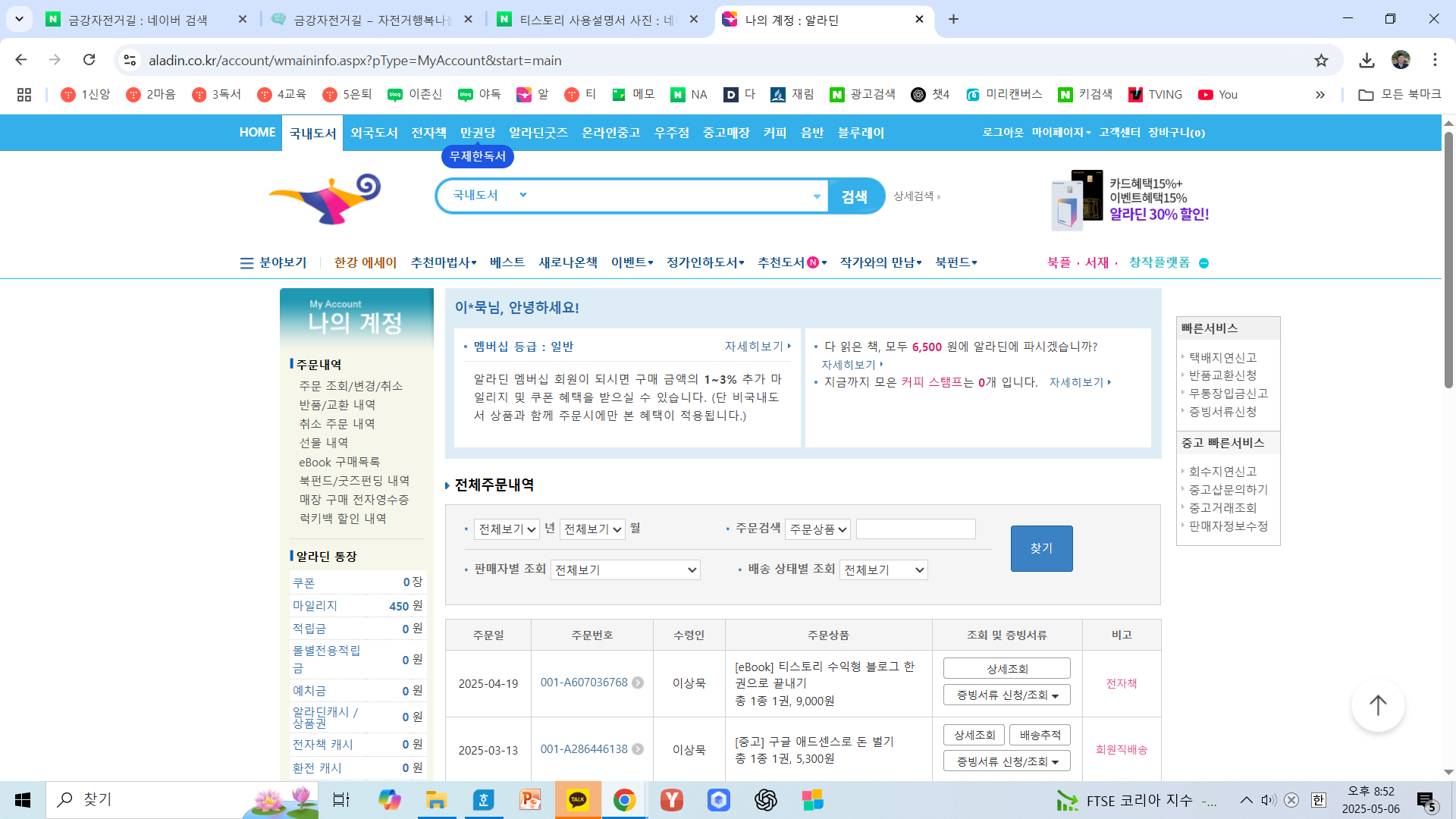
Task: Open the 마이페이지 menu
Action: [1060, 133]
